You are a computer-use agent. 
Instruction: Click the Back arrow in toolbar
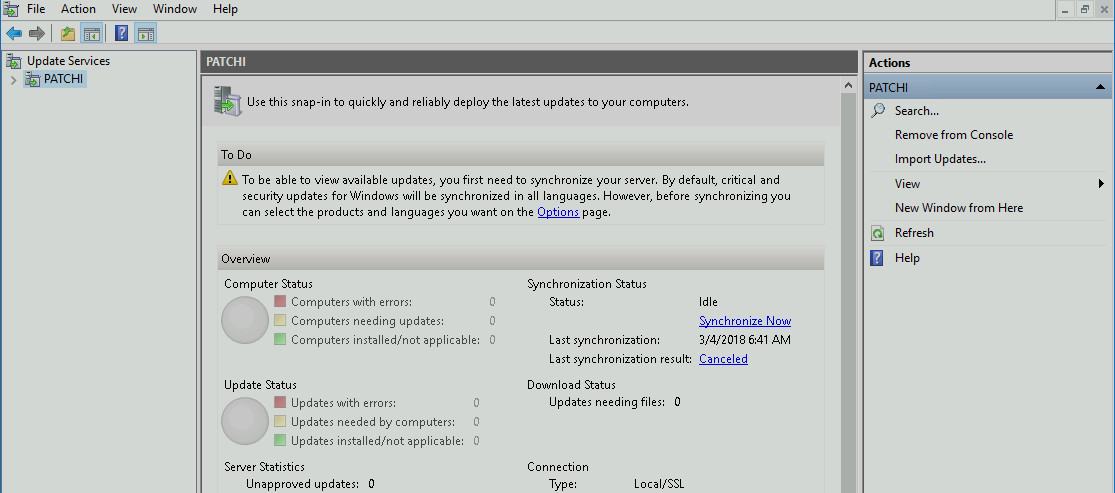click(x=14, y=34)
